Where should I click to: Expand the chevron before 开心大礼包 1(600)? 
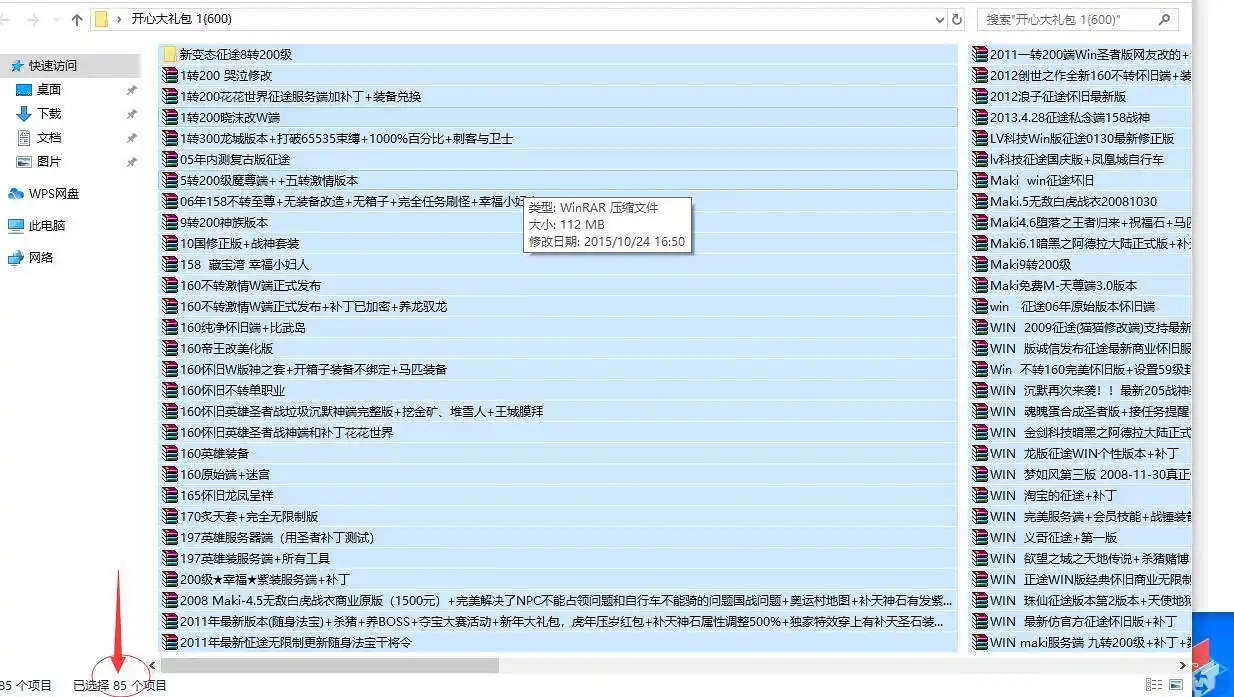click(120, 19)
